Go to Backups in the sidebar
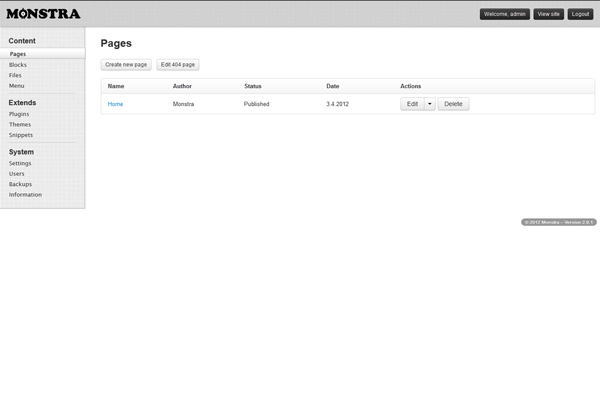Image resolution: width=600 pixels, height=400 pixels. click(x=20, y=184)
